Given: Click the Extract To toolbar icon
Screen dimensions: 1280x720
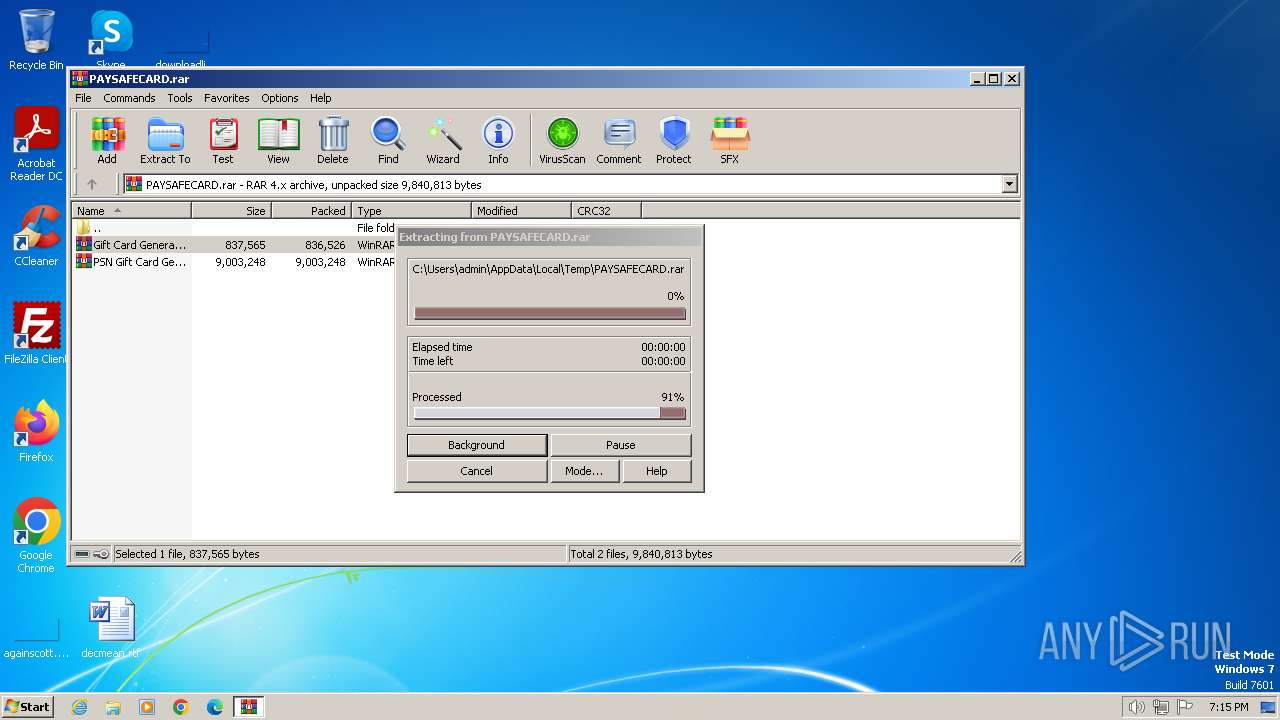Looking at the screenshot, I should point(165,140).
